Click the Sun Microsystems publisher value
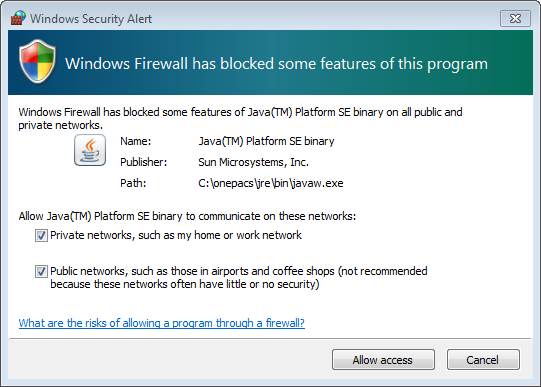Screen dimensions: 541x387 [254, 162]
